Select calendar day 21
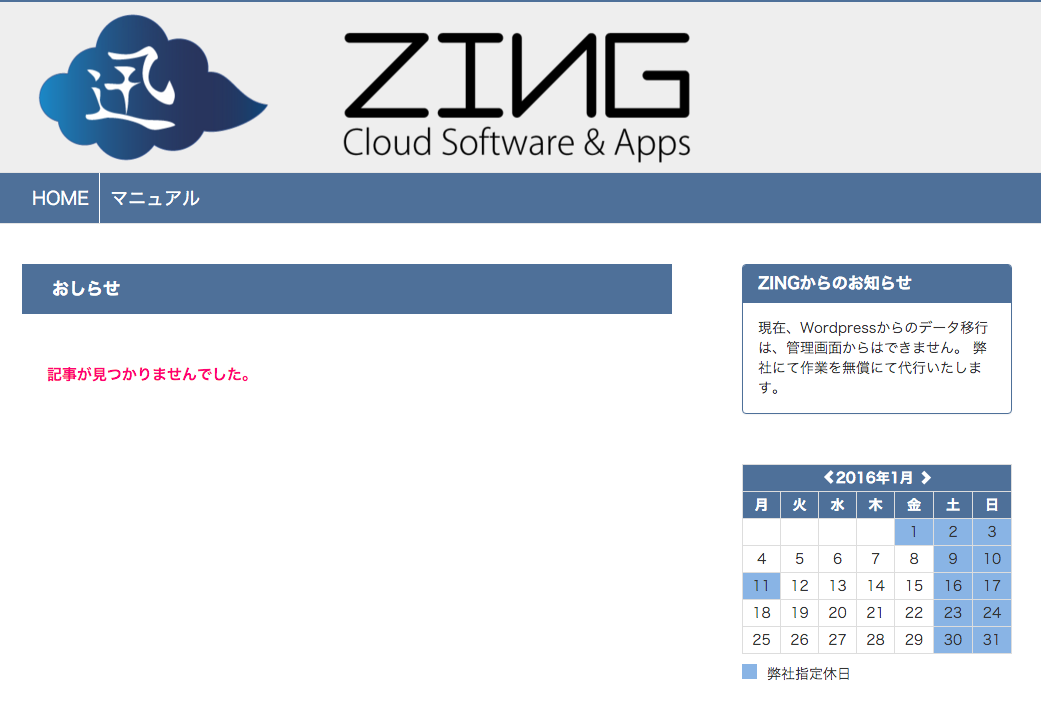This screenshot has height=715, width=1041. coord(876,613)
